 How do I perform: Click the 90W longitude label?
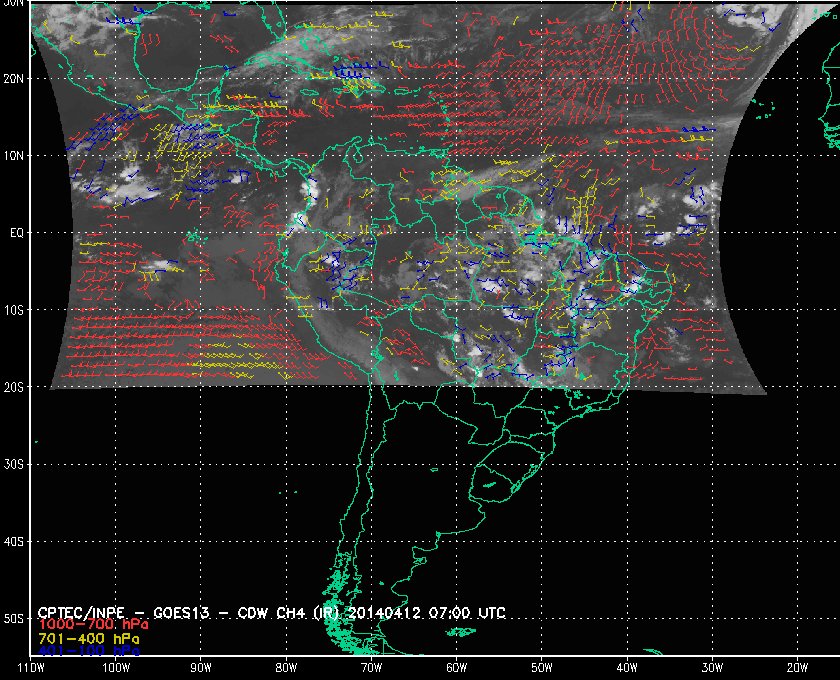(x=201, y=668)
